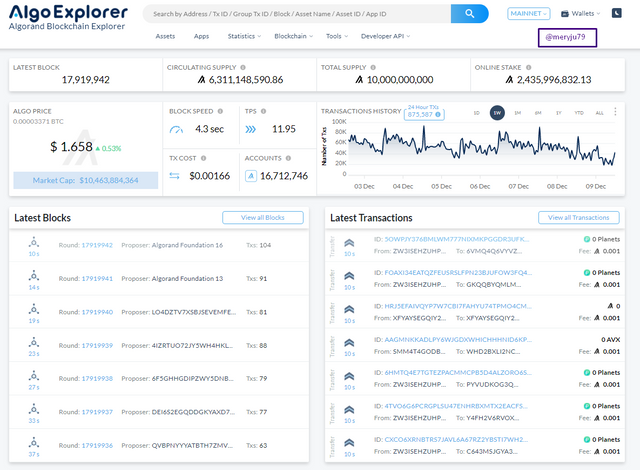The image size is (640, 470).
Task: Open the Wallets dropdown
Action: (x=580, y=13)
